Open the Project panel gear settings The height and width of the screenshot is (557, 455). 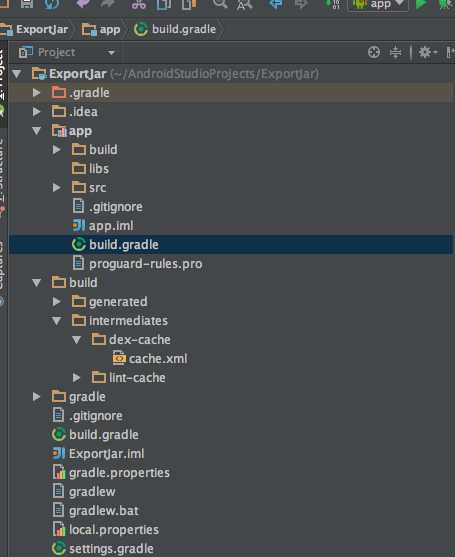point(427,53)
